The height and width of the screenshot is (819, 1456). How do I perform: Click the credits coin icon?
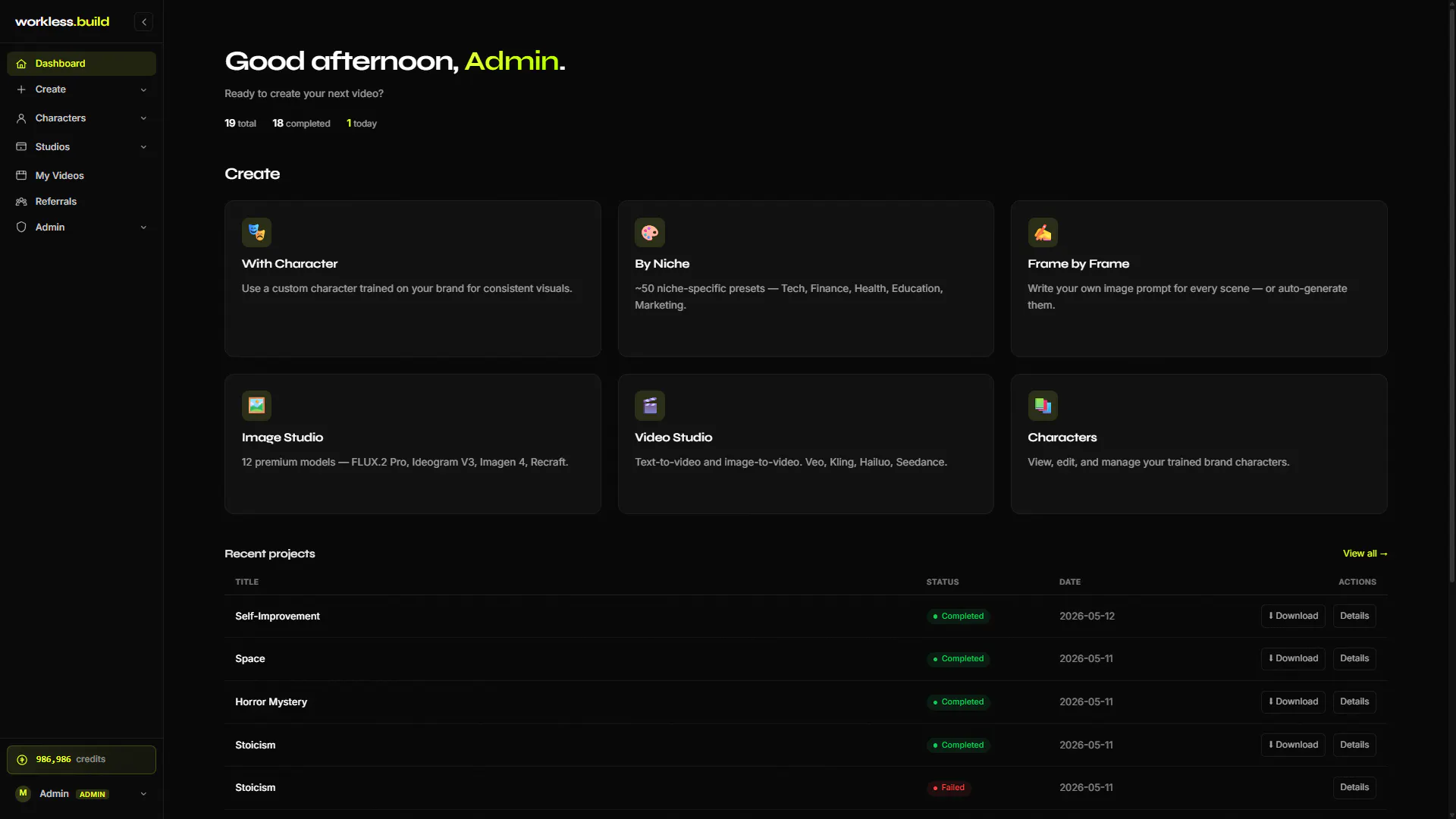point(22,760)
